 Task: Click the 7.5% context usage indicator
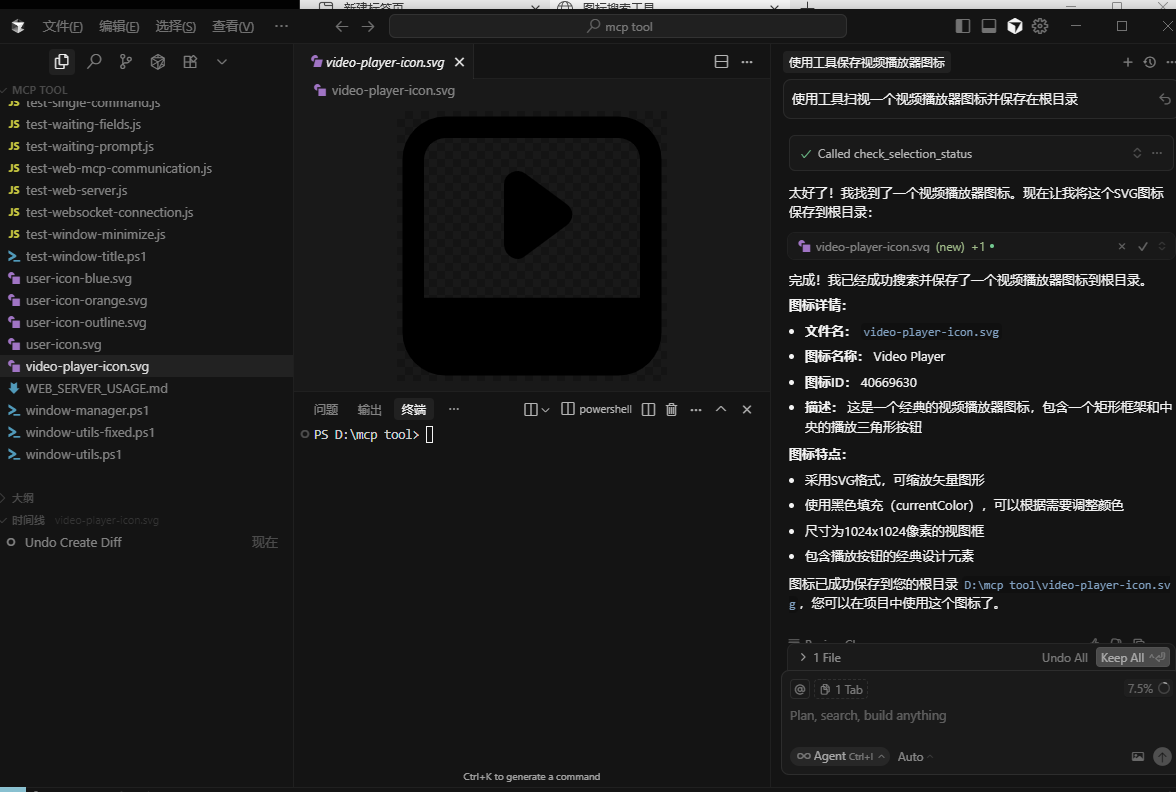pyautogui.click(x=1139, y=689)
